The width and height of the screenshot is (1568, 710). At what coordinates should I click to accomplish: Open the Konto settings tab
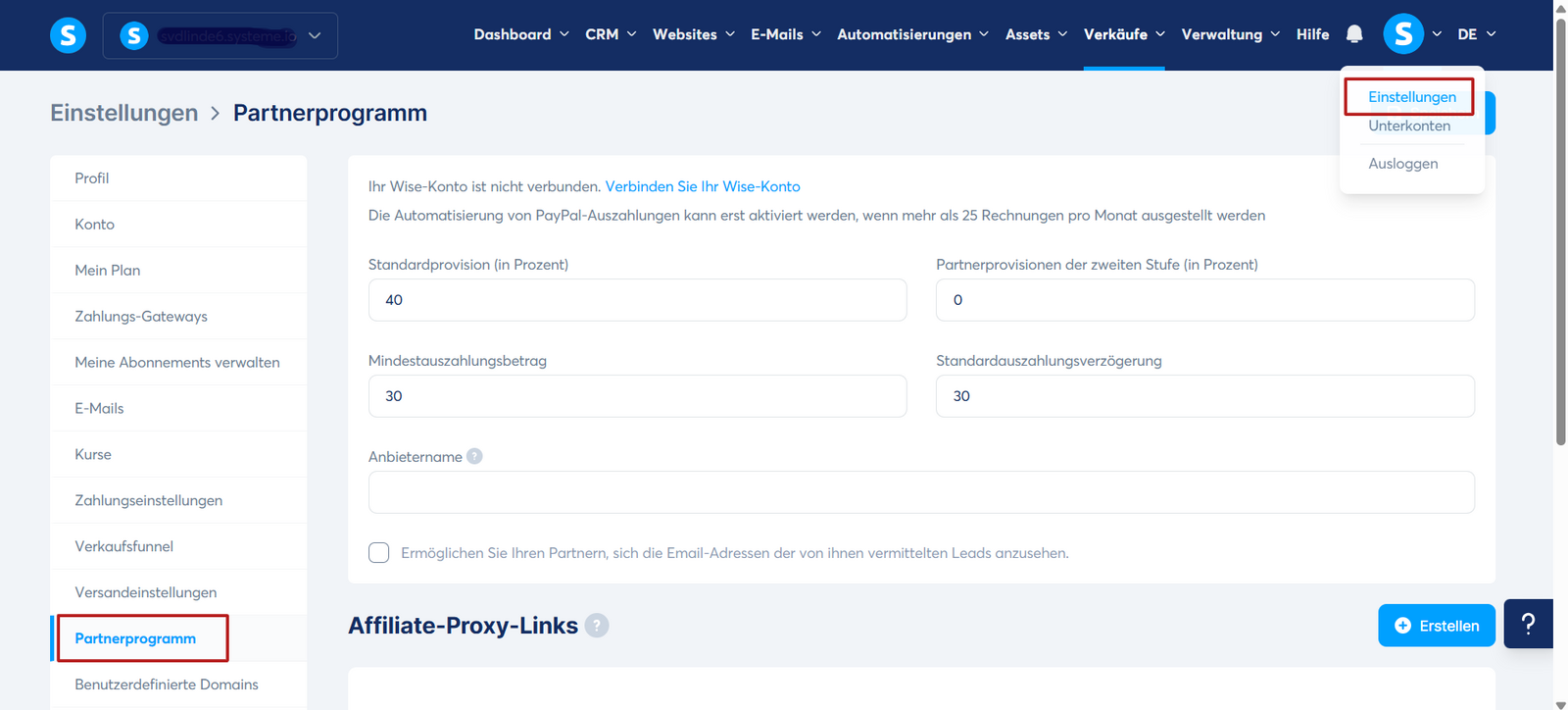tap(178, 225)
